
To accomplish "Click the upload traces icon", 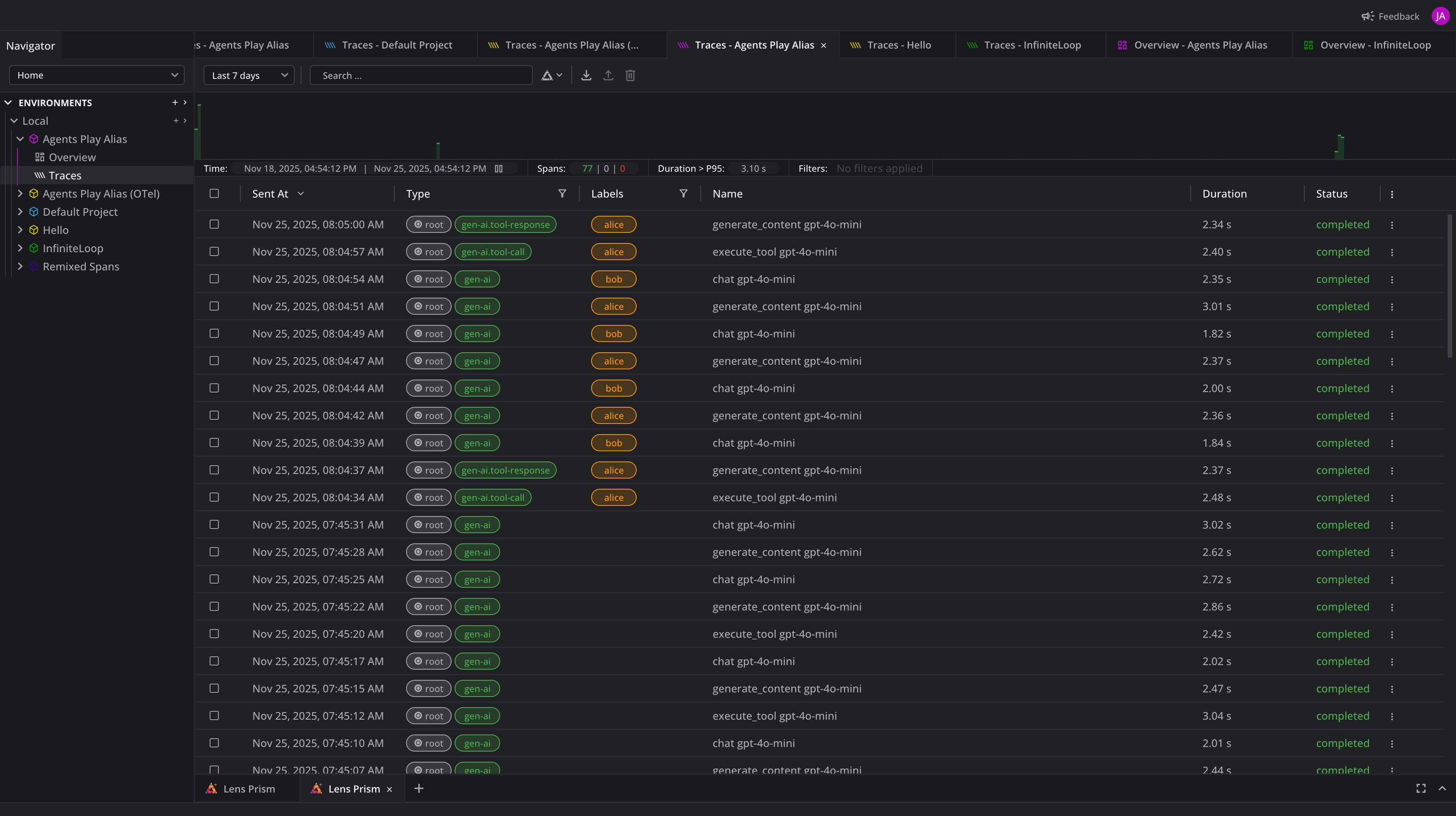I will 608,75.
